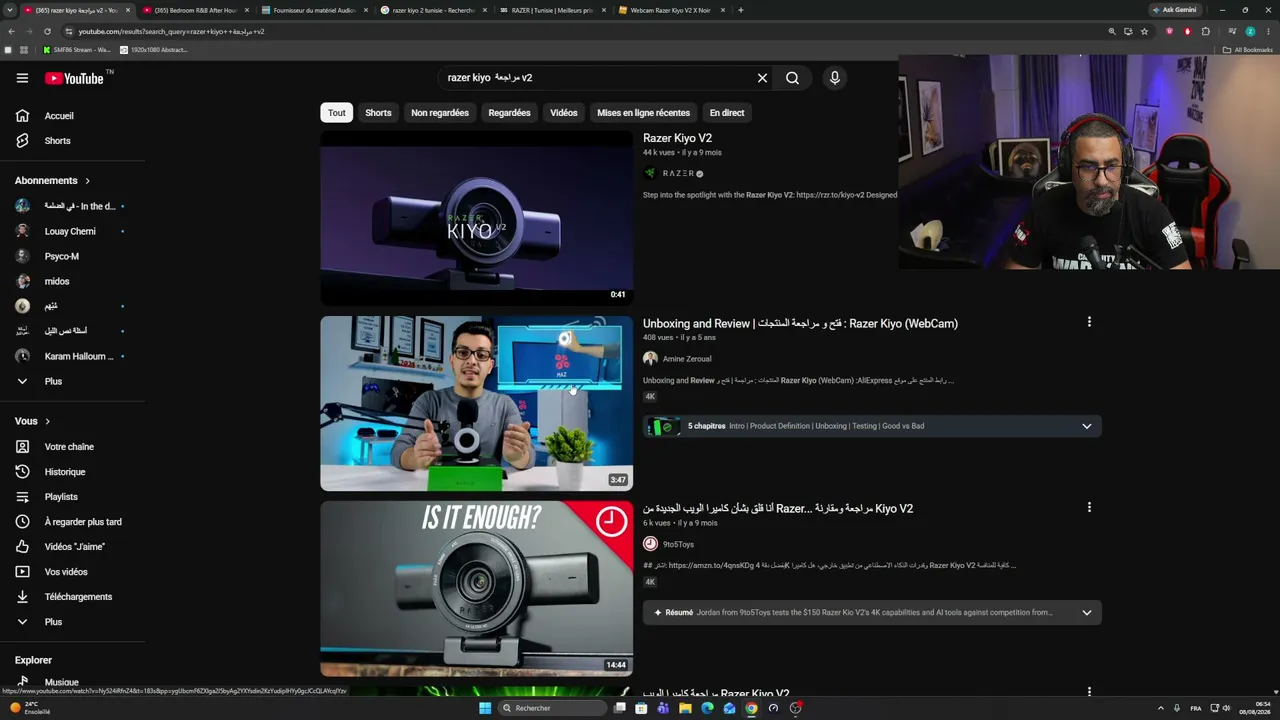Start voice search with the microphone
Screen dimensions: 1280x720
834,78
